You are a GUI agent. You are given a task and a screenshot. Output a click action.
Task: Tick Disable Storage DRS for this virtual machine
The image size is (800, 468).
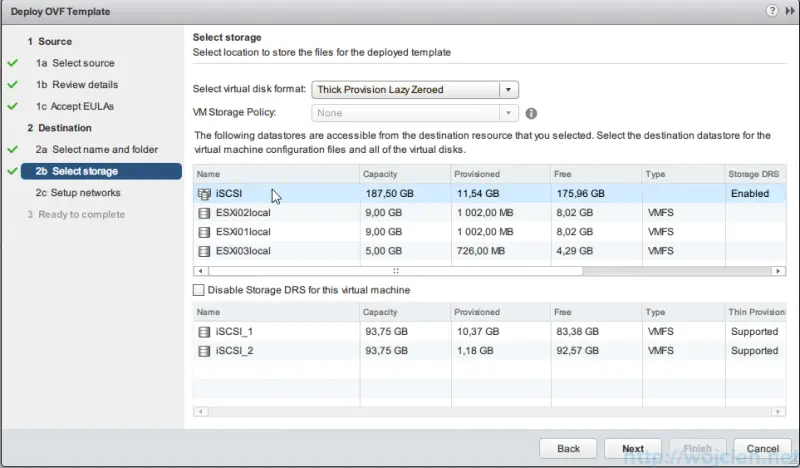(198, 290)
